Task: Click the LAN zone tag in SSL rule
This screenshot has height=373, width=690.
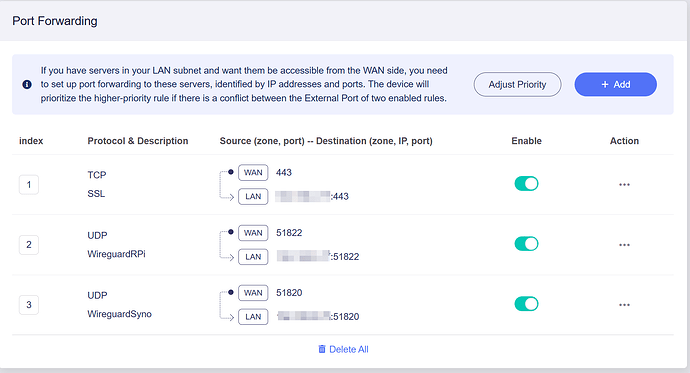Action: pyautogui.click(x=253, y=196)
